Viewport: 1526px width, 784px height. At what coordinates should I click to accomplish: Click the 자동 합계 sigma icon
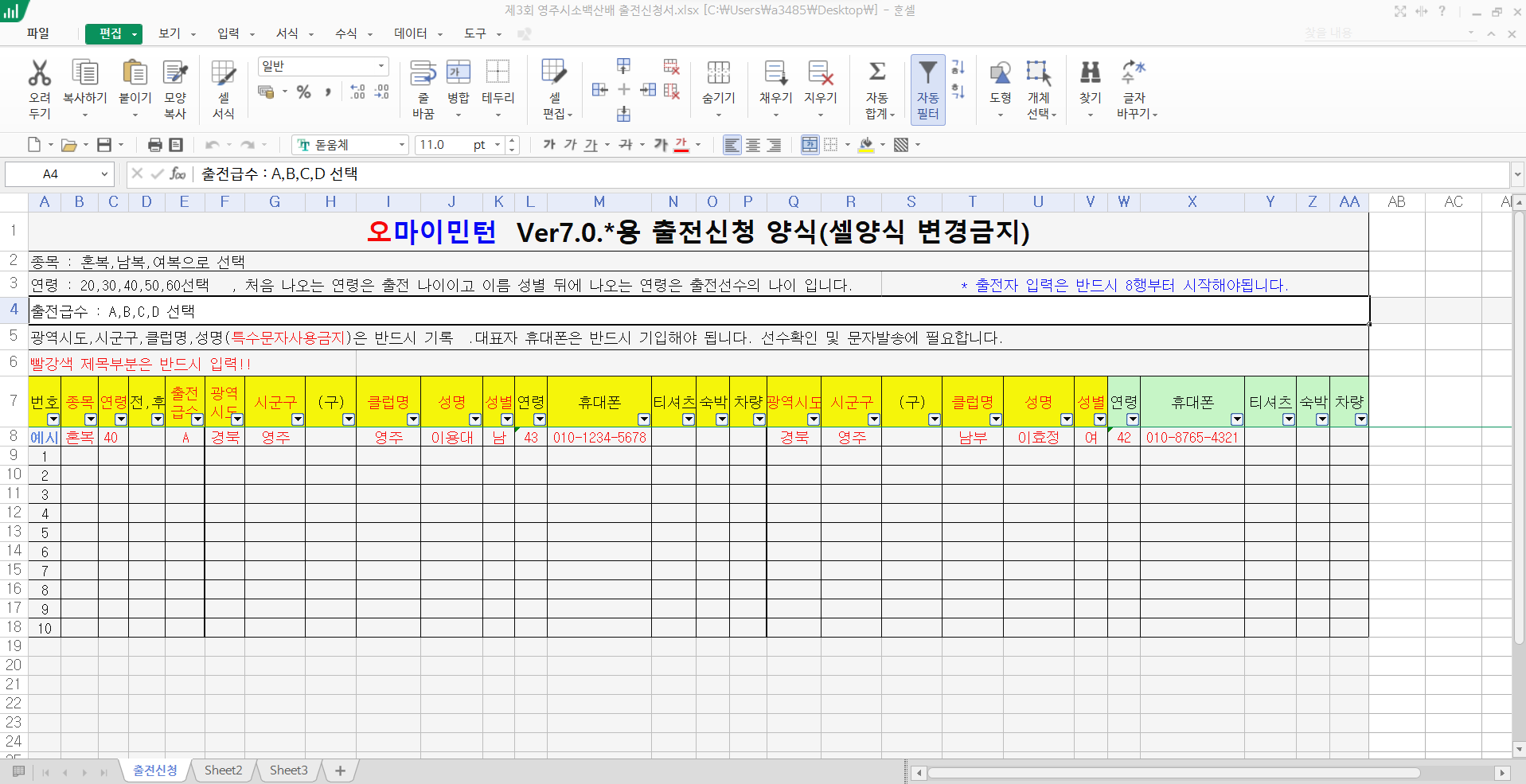click(x=876, y=73)
